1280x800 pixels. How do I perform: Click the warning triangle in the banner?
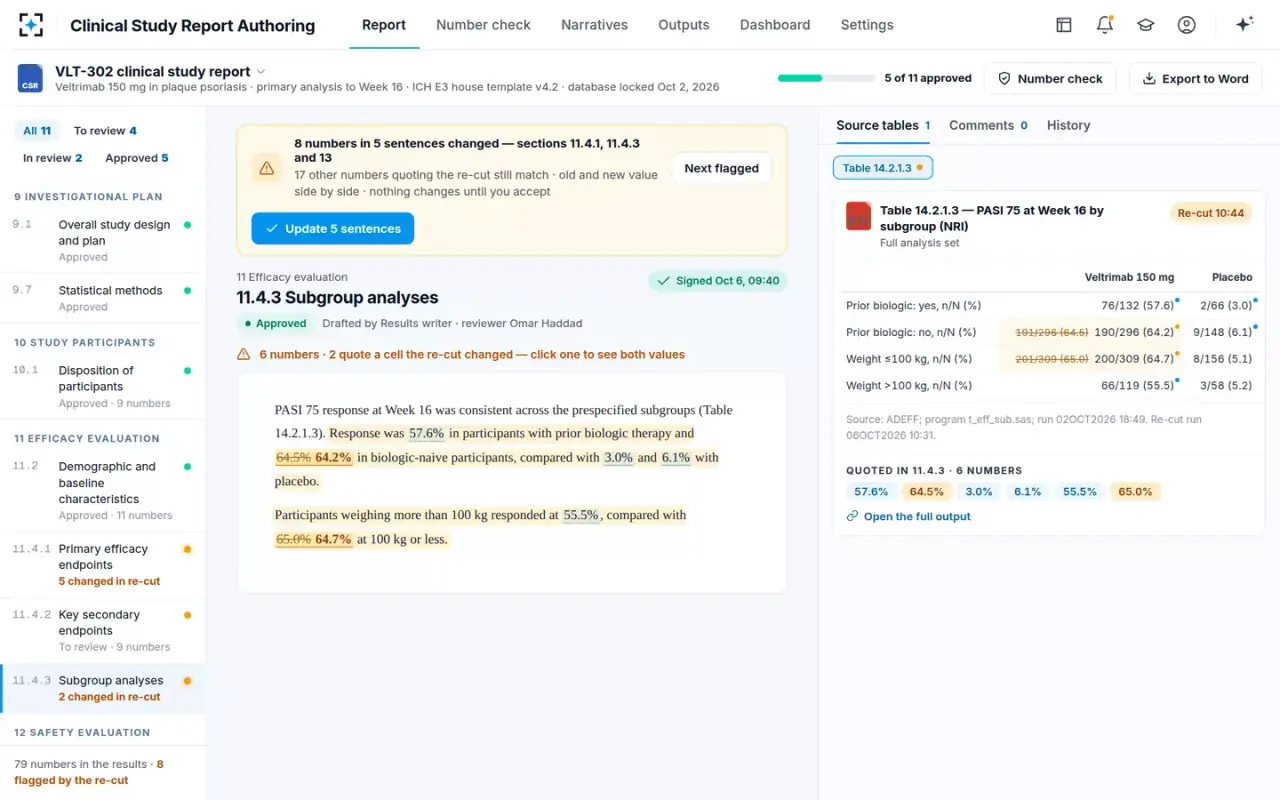pyautogui.click(x=266, y=168)
